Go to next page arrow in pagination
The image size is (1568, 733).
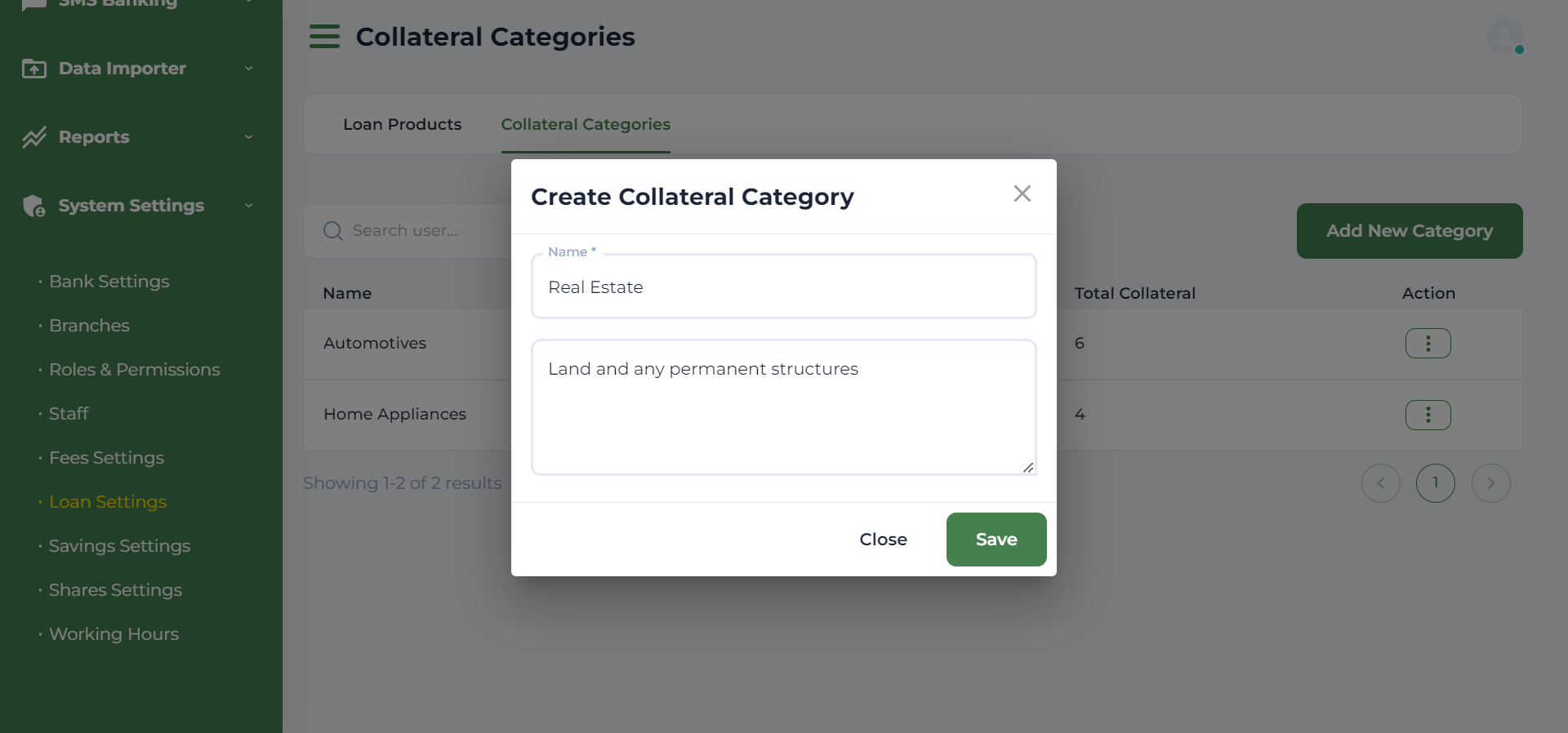click(x=1490, y=483)
